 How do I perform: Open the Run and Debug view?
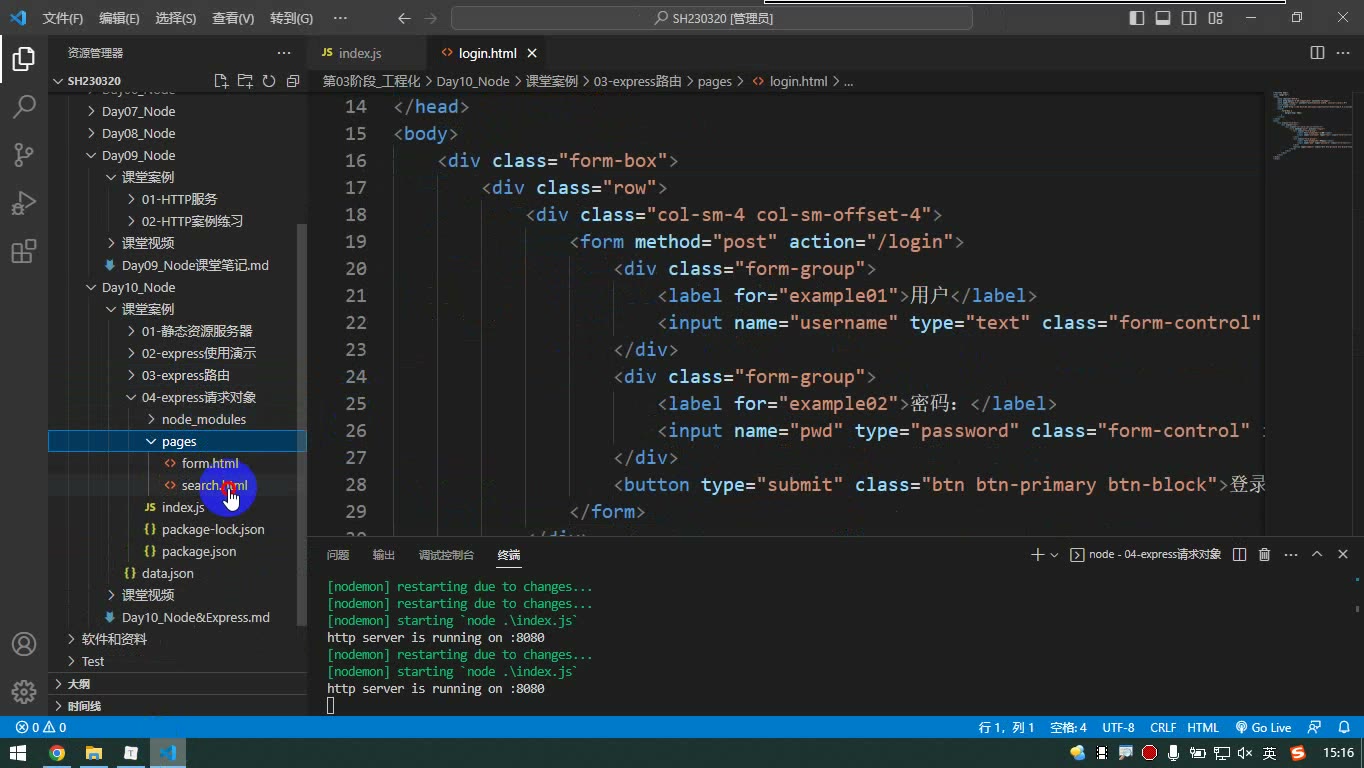pos(24,203)
